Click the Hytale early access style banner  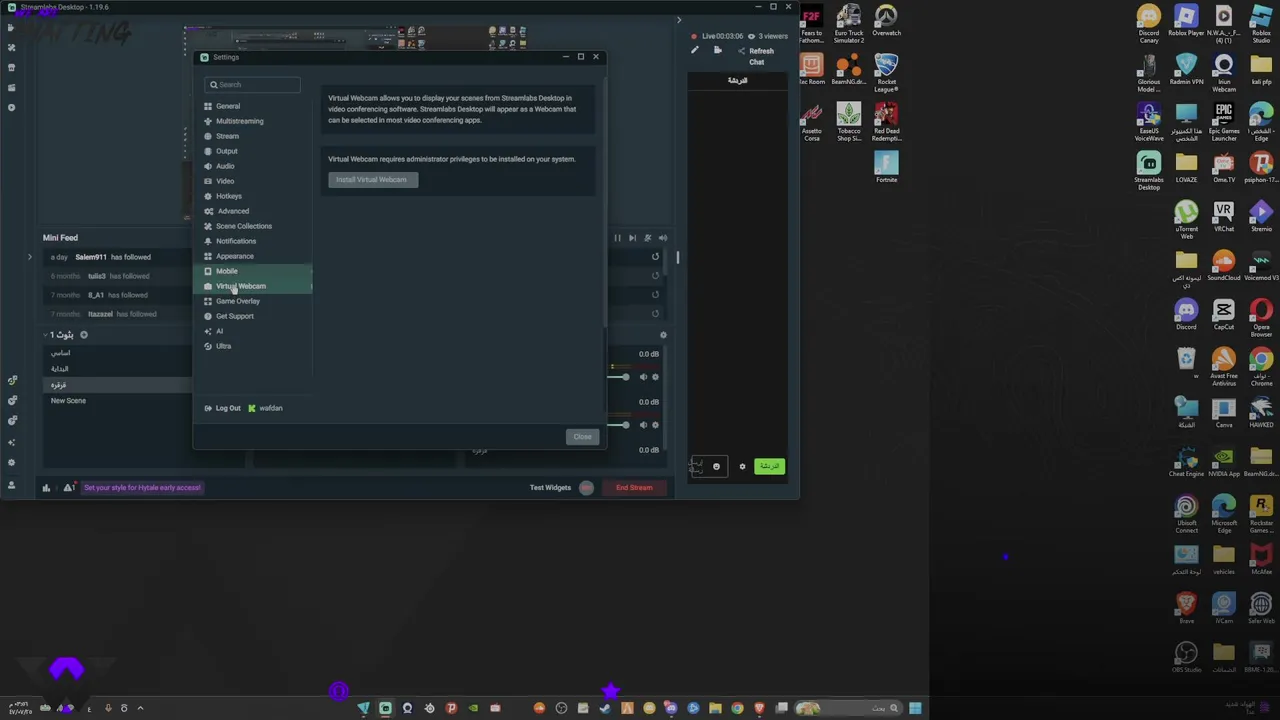point(142,488)
